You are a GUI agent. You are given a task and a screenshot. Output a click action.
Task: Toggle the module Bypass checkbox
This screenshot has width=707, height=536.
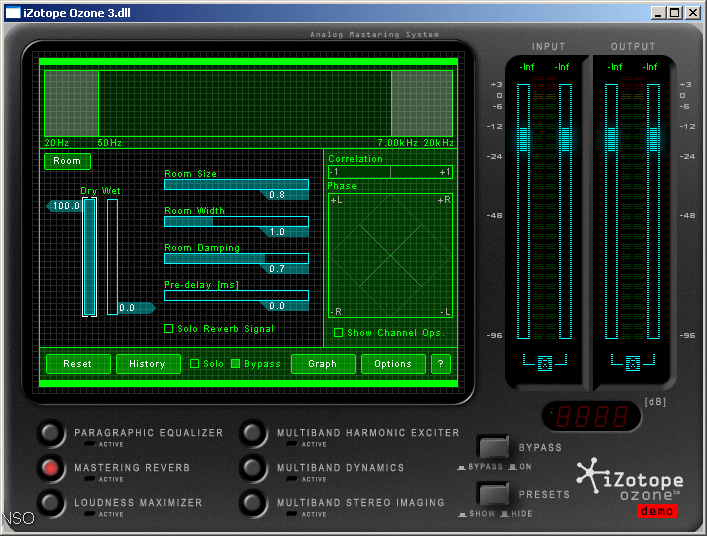(x=235, y=363)
